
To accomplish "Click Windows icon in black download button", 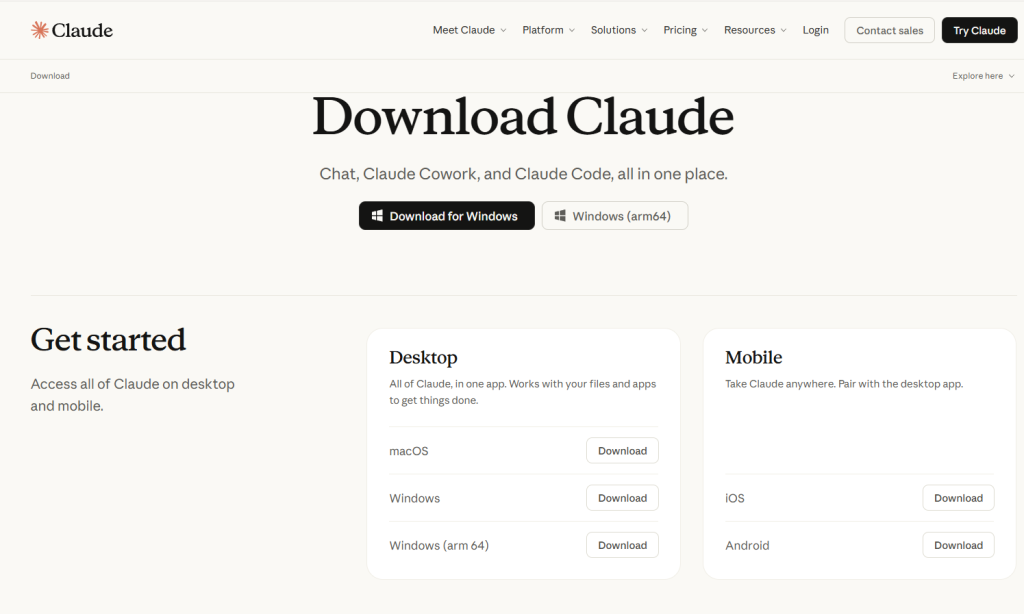I will pyautogui.click(x=377, y=216).
